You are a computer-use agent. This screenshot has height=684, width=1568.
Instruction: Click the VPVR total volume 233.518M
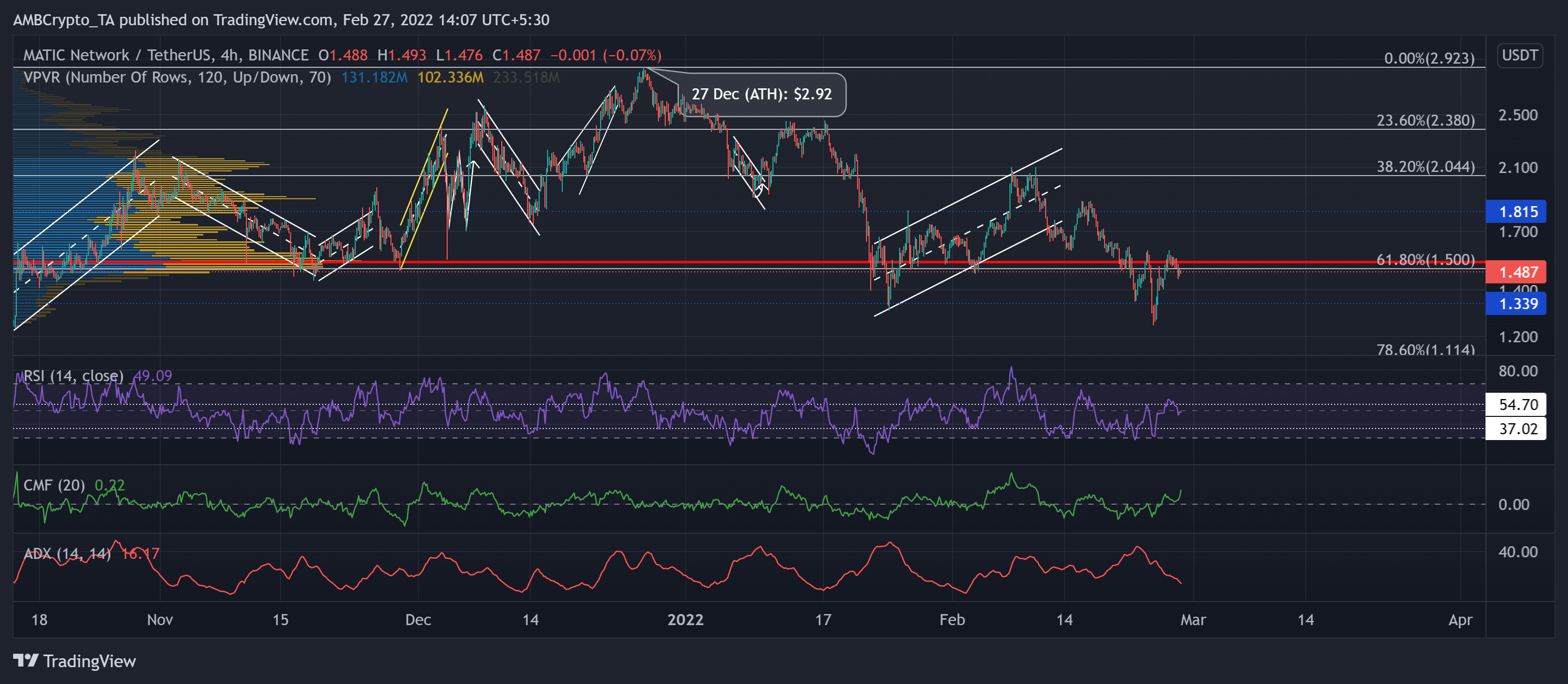[x=527, y=77]
